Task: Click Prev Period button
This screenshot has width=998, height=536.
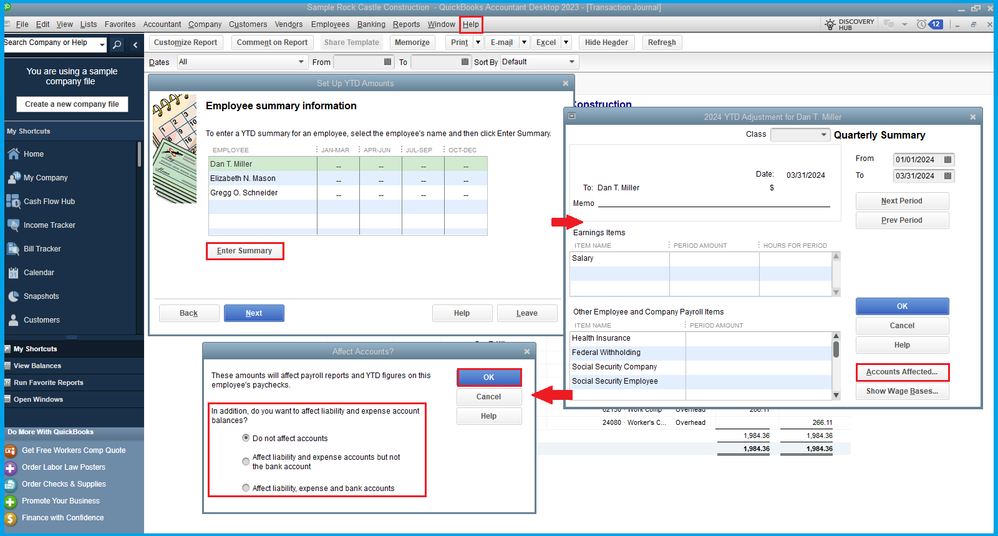Action: (902, 220)
